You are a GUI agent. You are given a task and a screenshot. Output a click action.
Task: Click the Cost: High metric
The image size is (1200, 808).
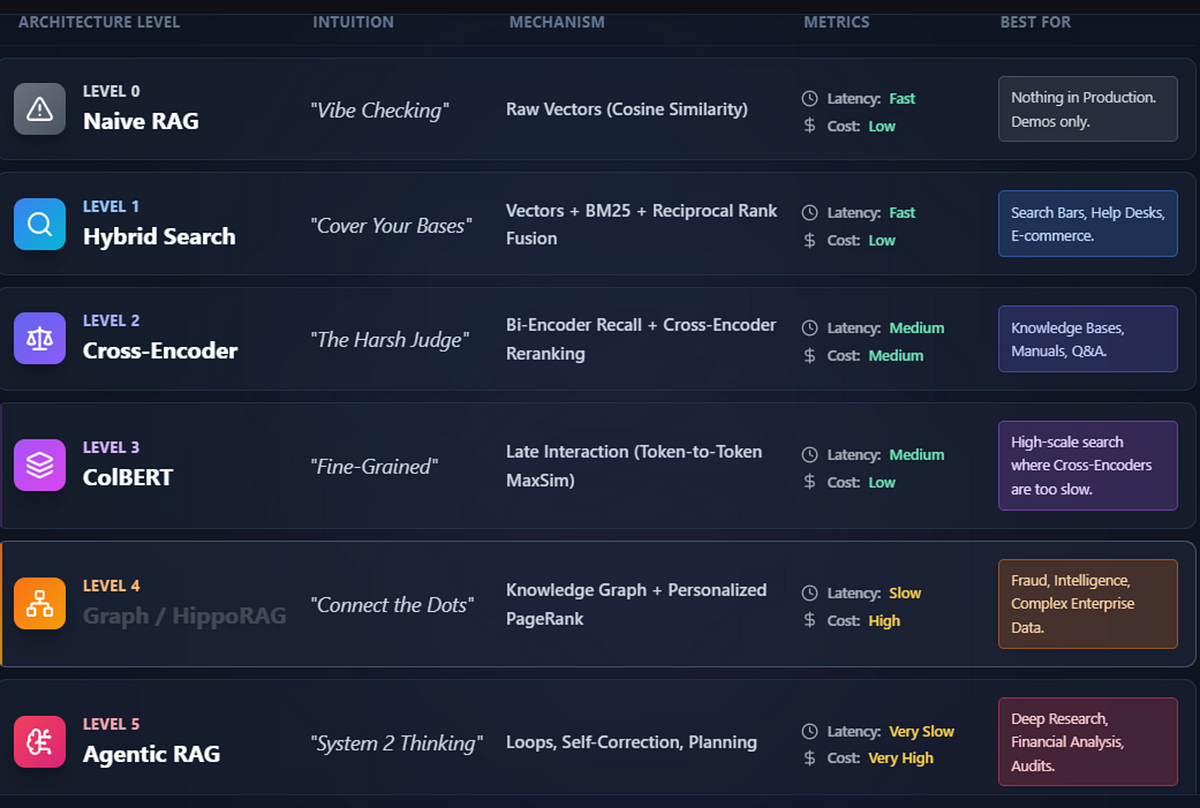852,620
